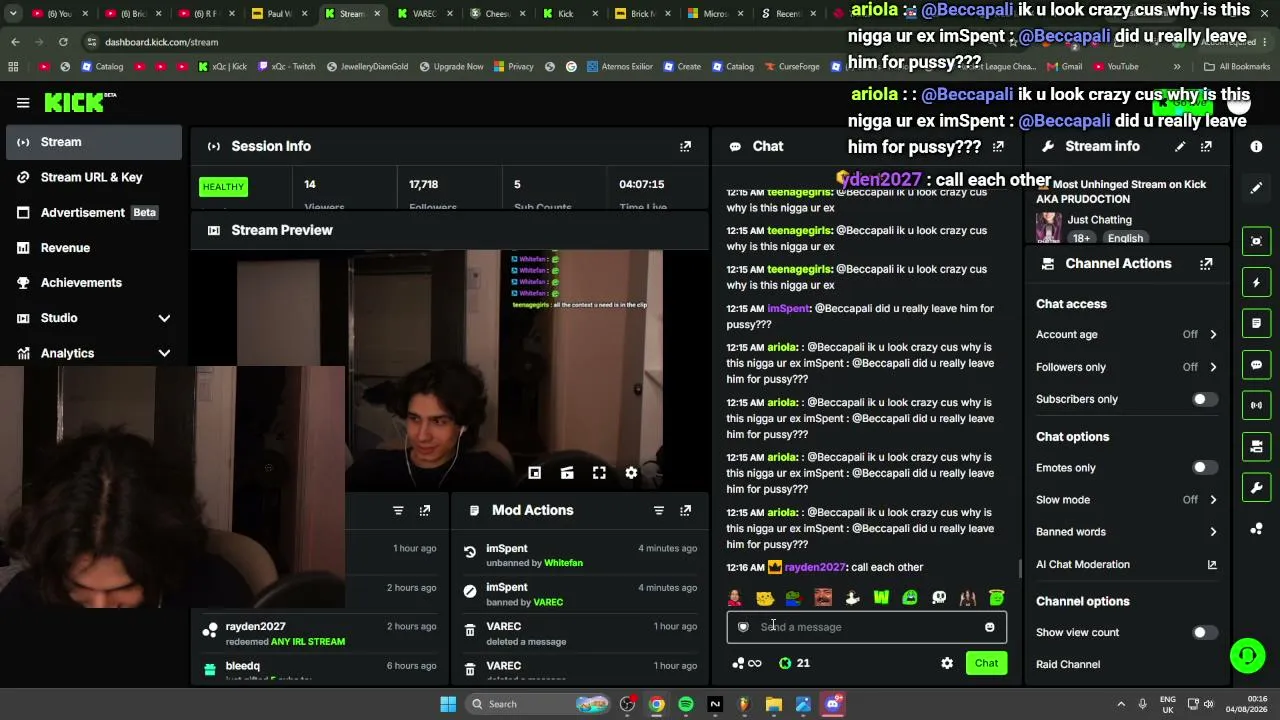
Task: Toggle the mod actions note widget in right sidebar
Action: (1256, 324)
